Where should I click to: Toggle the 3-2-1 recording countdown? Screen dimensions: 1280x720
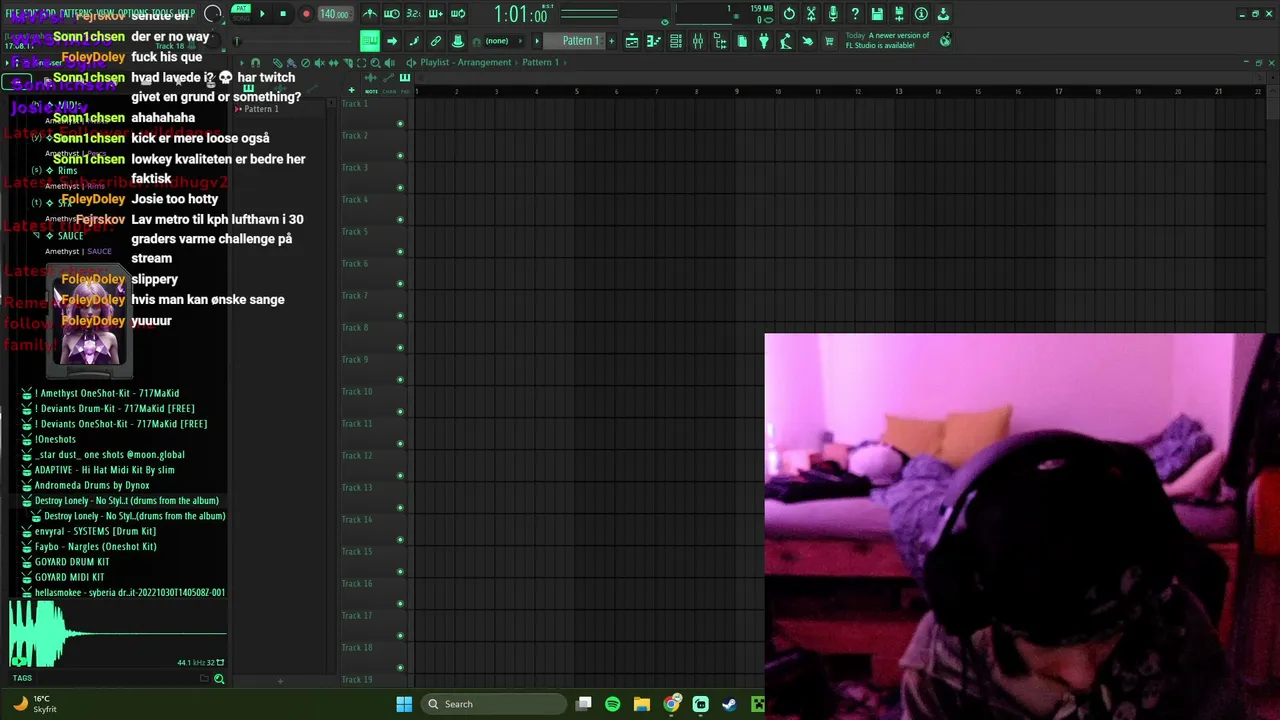point(414,14)
